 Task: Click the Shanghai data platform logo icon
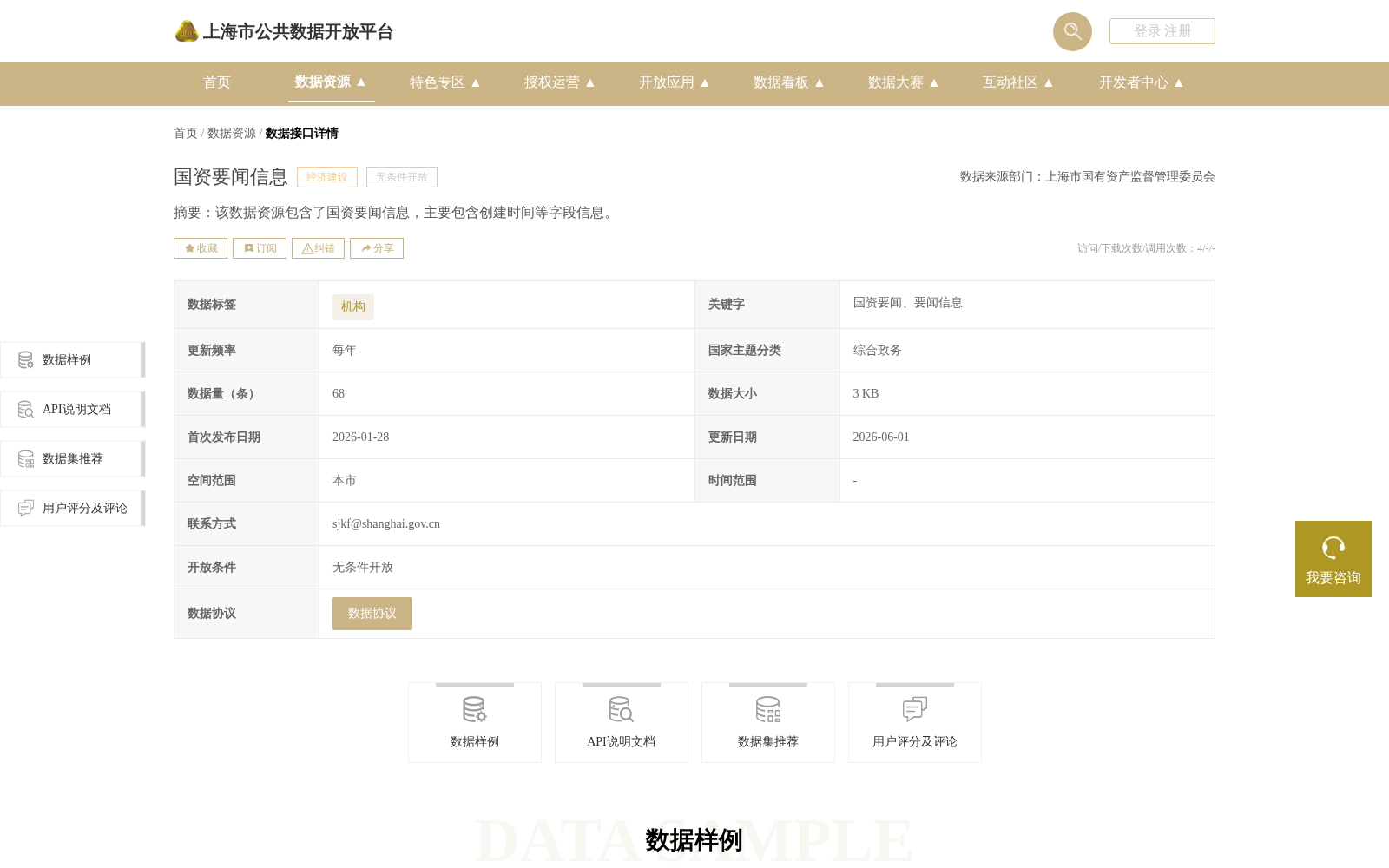click(x=187, y=31)
